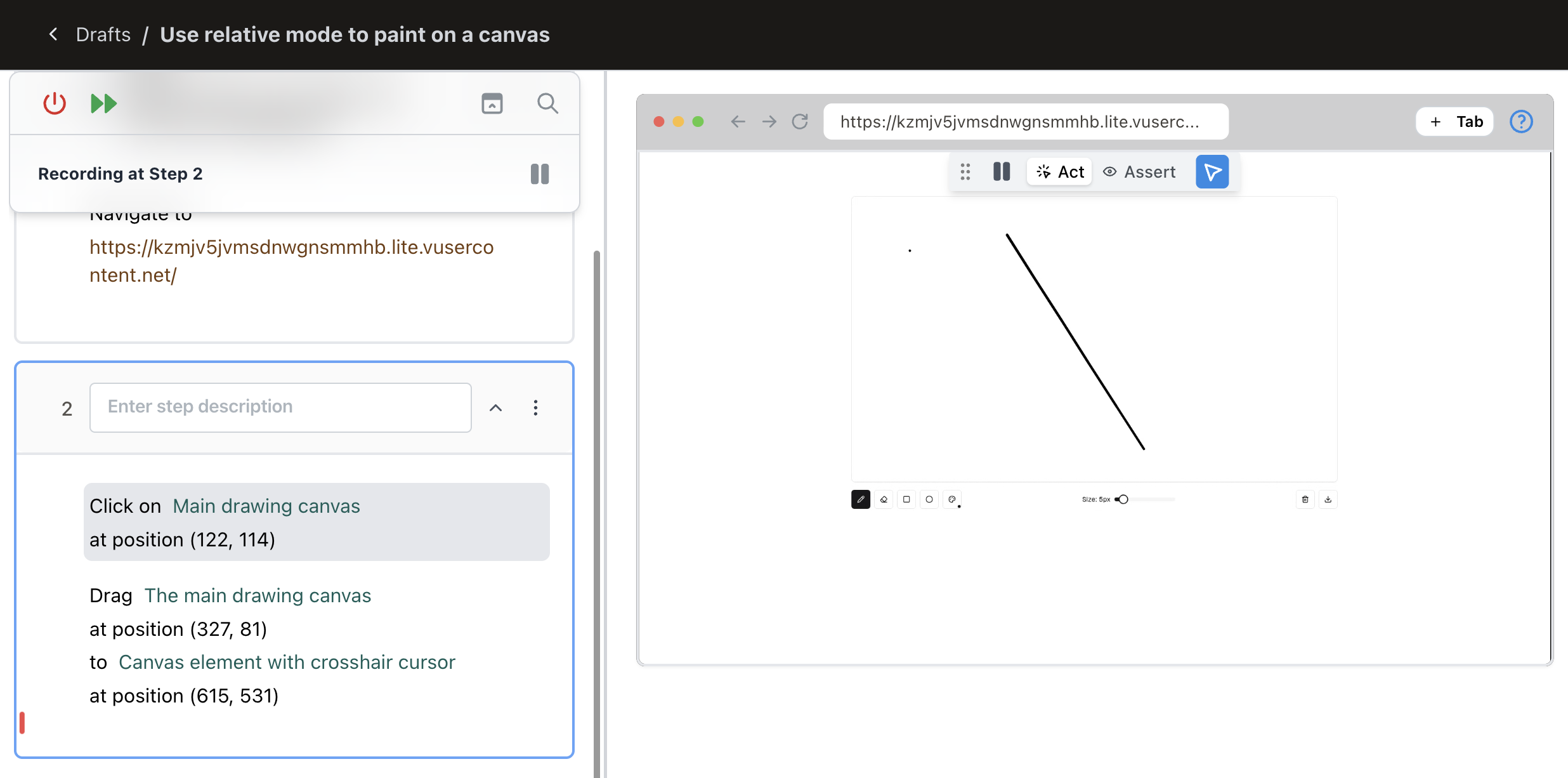
Task: Pause the in-browser recorder toolbar
Action: 1002,172
